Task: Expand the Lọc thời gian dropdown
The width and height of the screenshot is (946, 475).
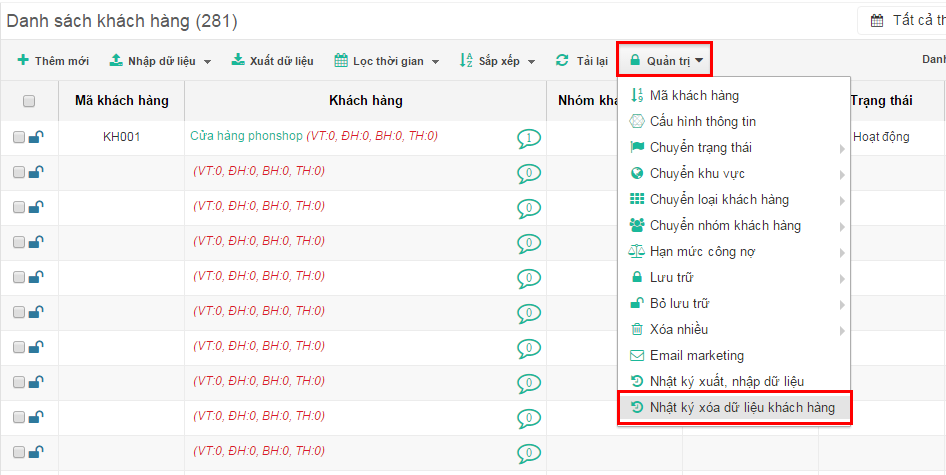Action: (x=387, y=61)
